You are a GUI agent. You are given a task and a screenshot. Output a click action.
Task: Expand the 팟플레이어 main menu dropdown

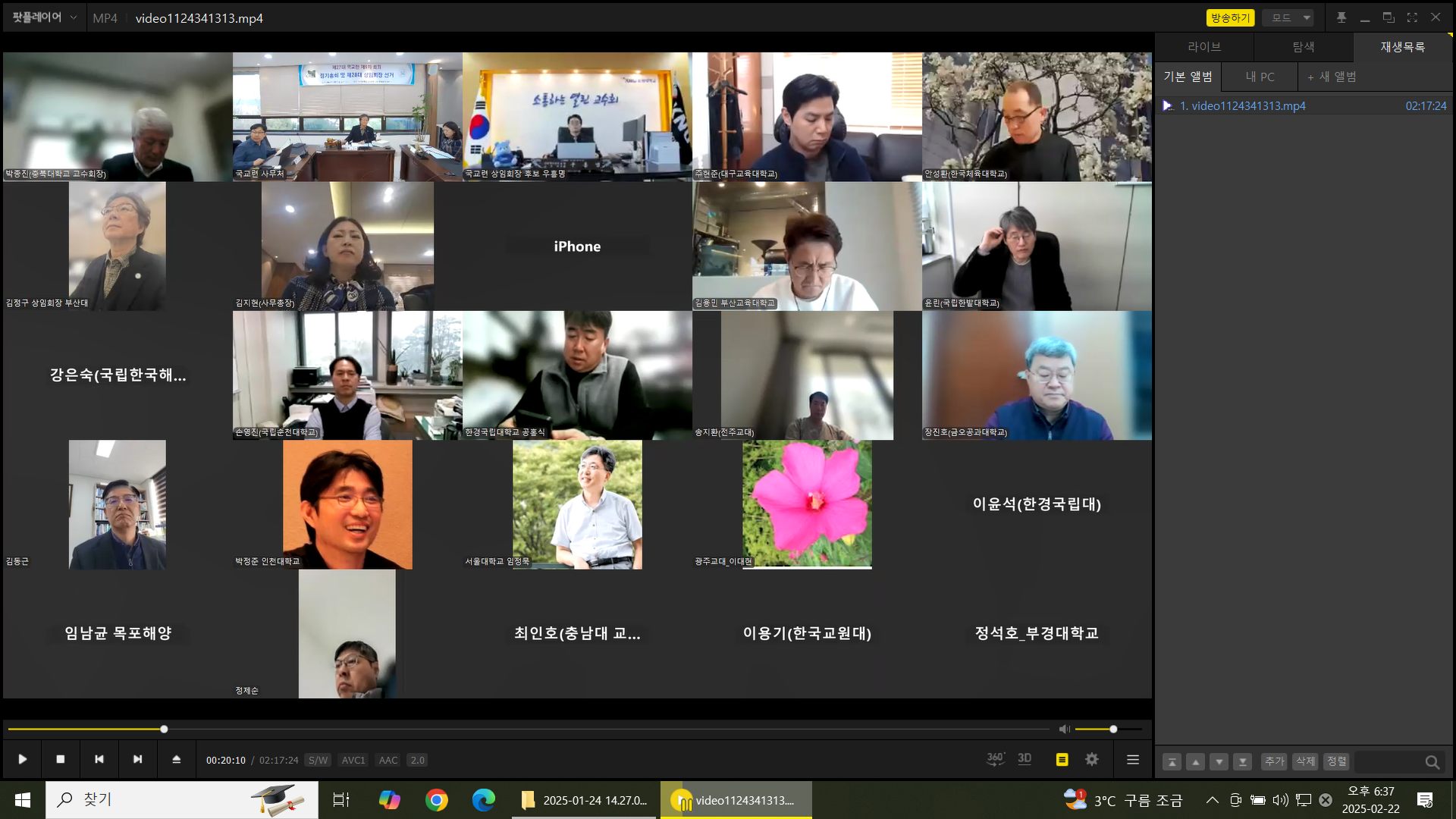[x=44, y=17]
